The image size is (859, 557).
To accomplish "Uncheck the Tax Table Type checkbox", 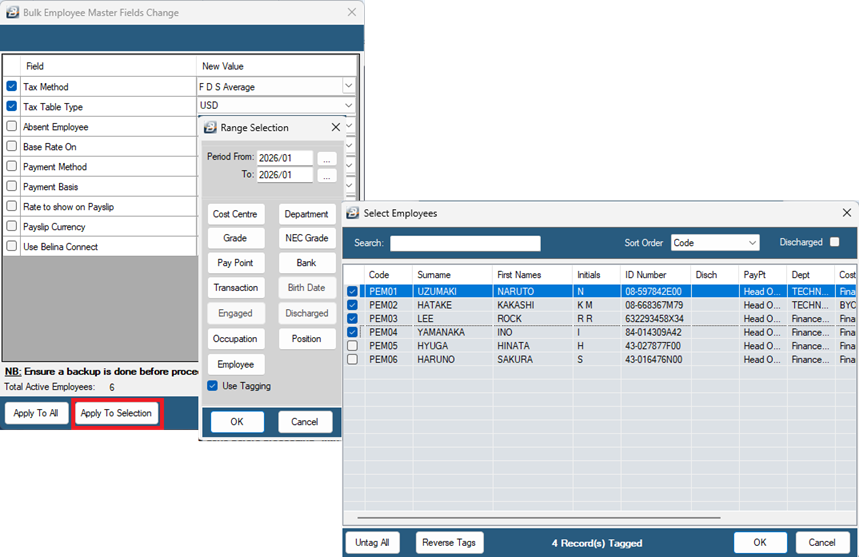I will (x=12, y=106).
